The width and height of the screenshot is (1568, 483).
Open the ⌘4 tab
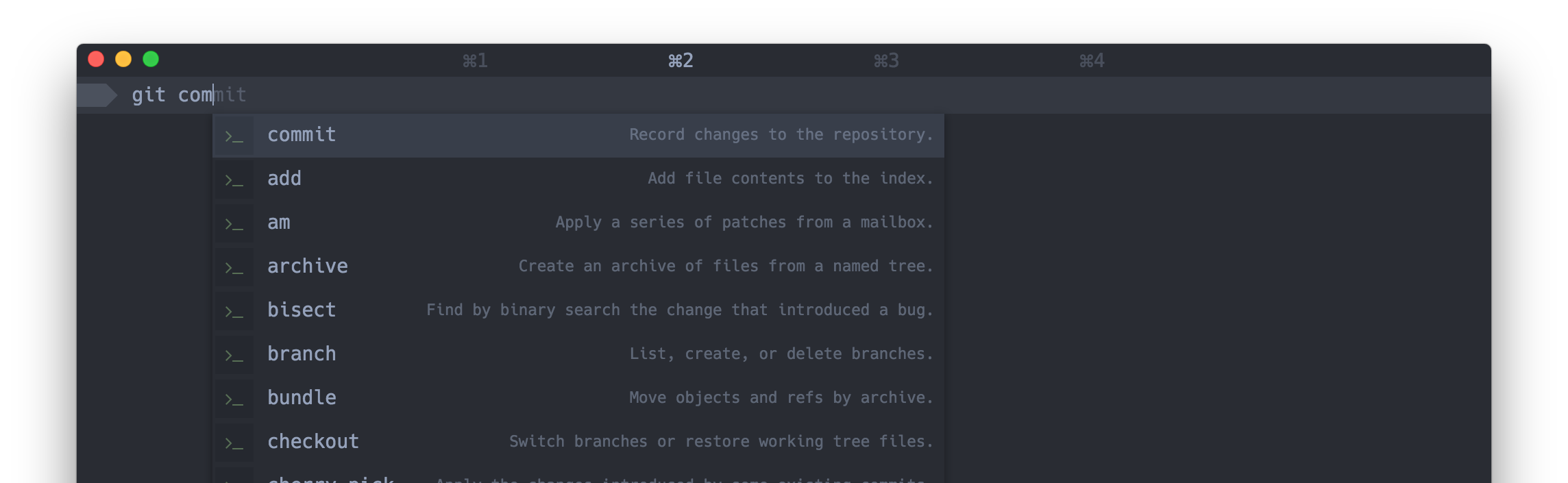(x=1092, y=61)
